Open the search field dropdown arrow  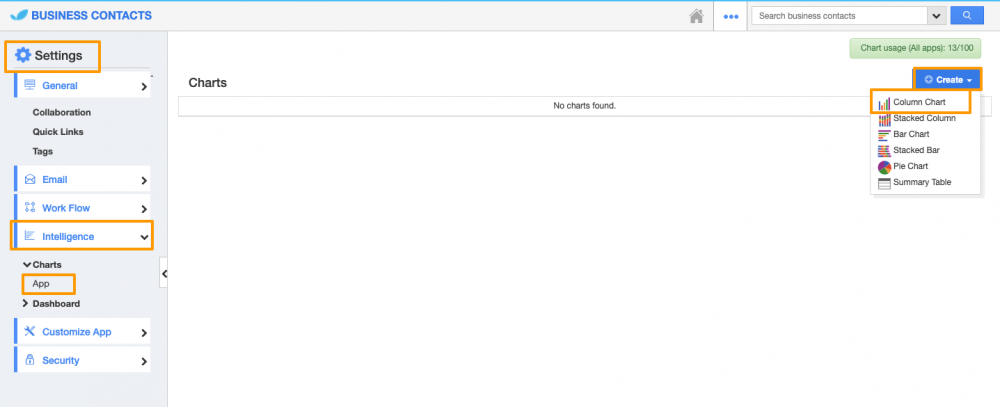[937, 16]
